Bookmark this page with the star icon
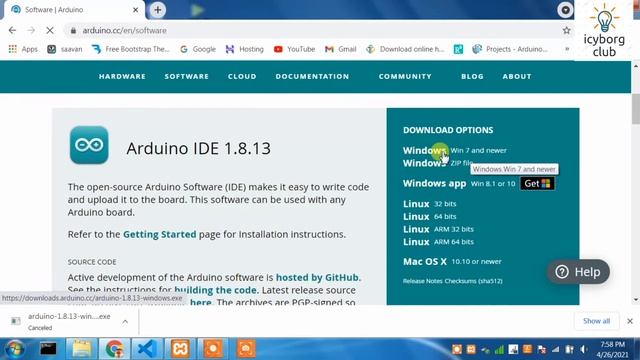The width and height of the screenshot is (640, 360). pyautogui.click(x=567, y=31)
